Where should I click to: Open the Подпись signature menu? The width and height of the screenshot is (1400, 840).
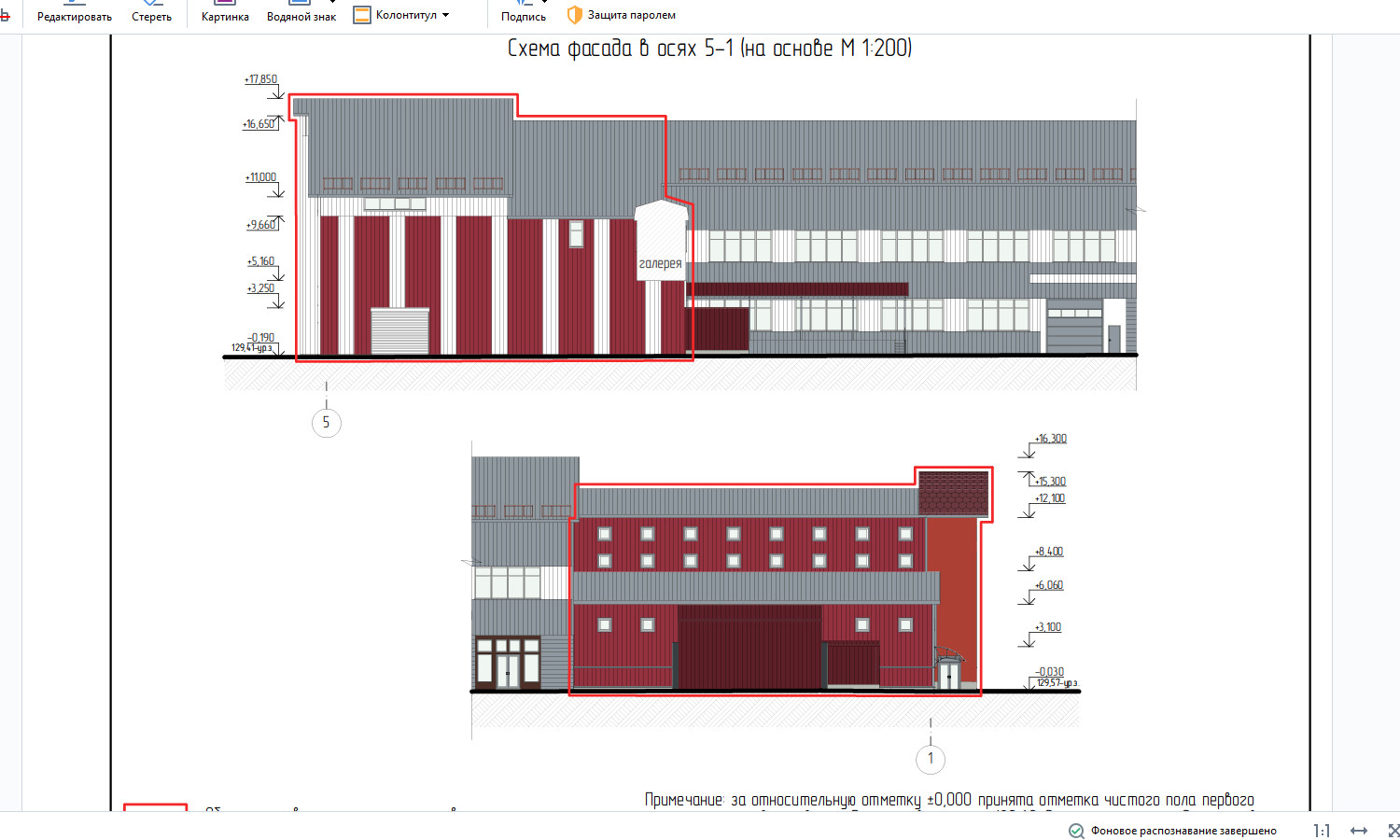pyautogui.click(x=524, y=16)
